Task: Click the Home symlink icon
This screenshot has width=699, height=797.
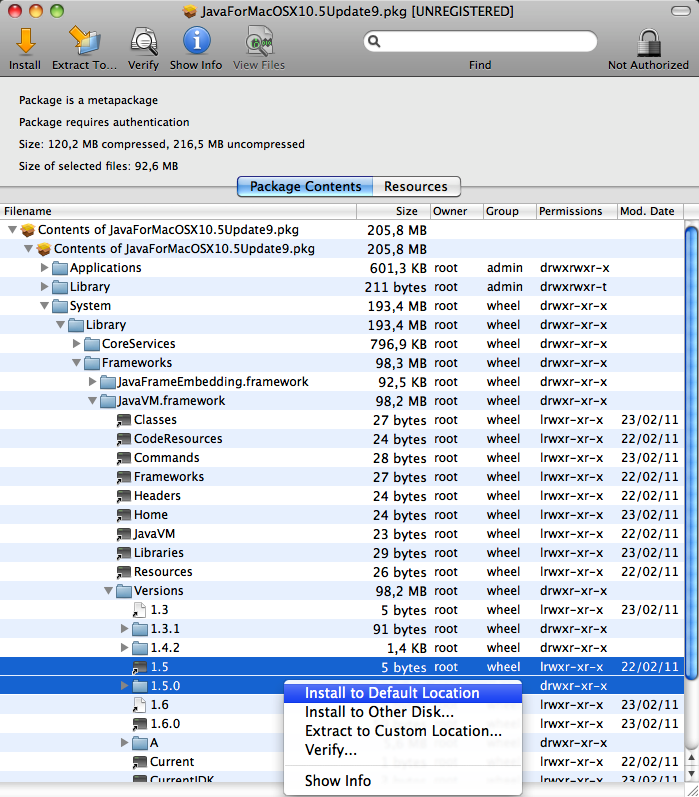Action: [124, 515]
